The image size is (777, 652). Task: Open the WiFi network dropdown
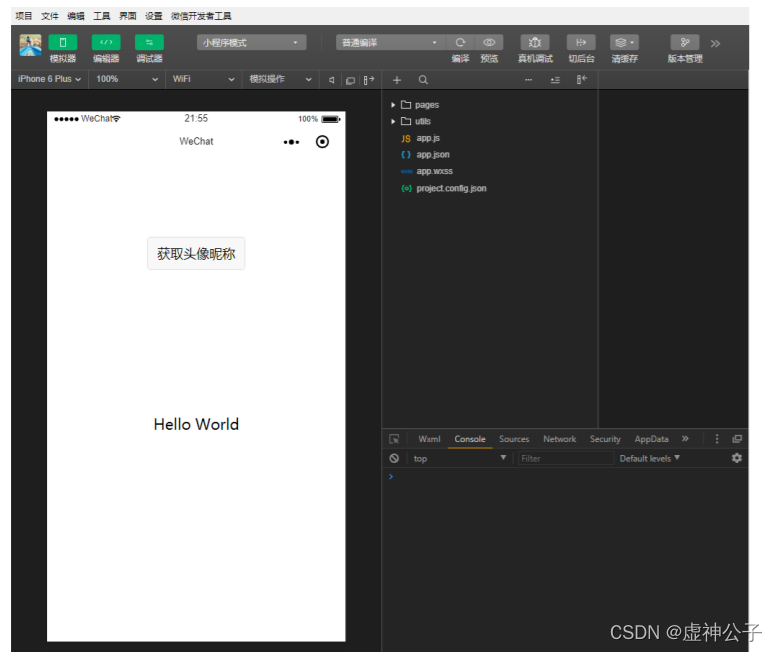coord(203,79)
